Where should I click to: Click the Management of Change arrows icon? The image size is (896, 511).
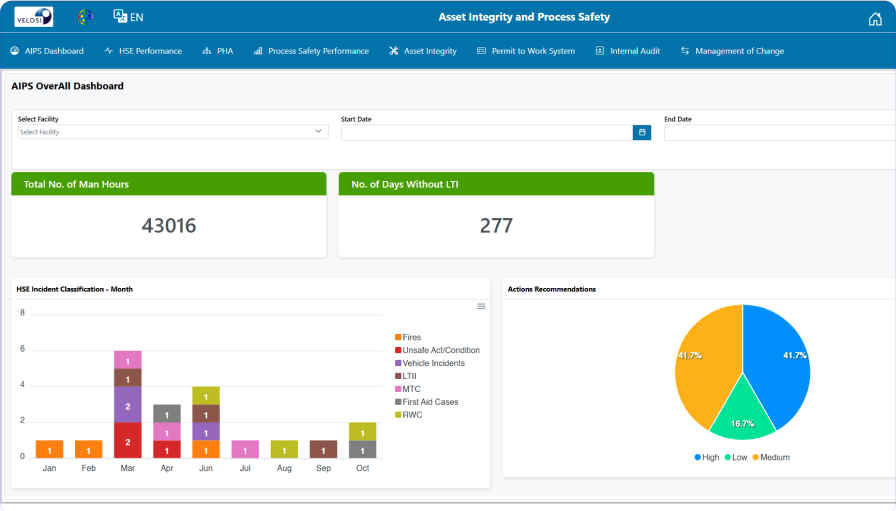685,51
